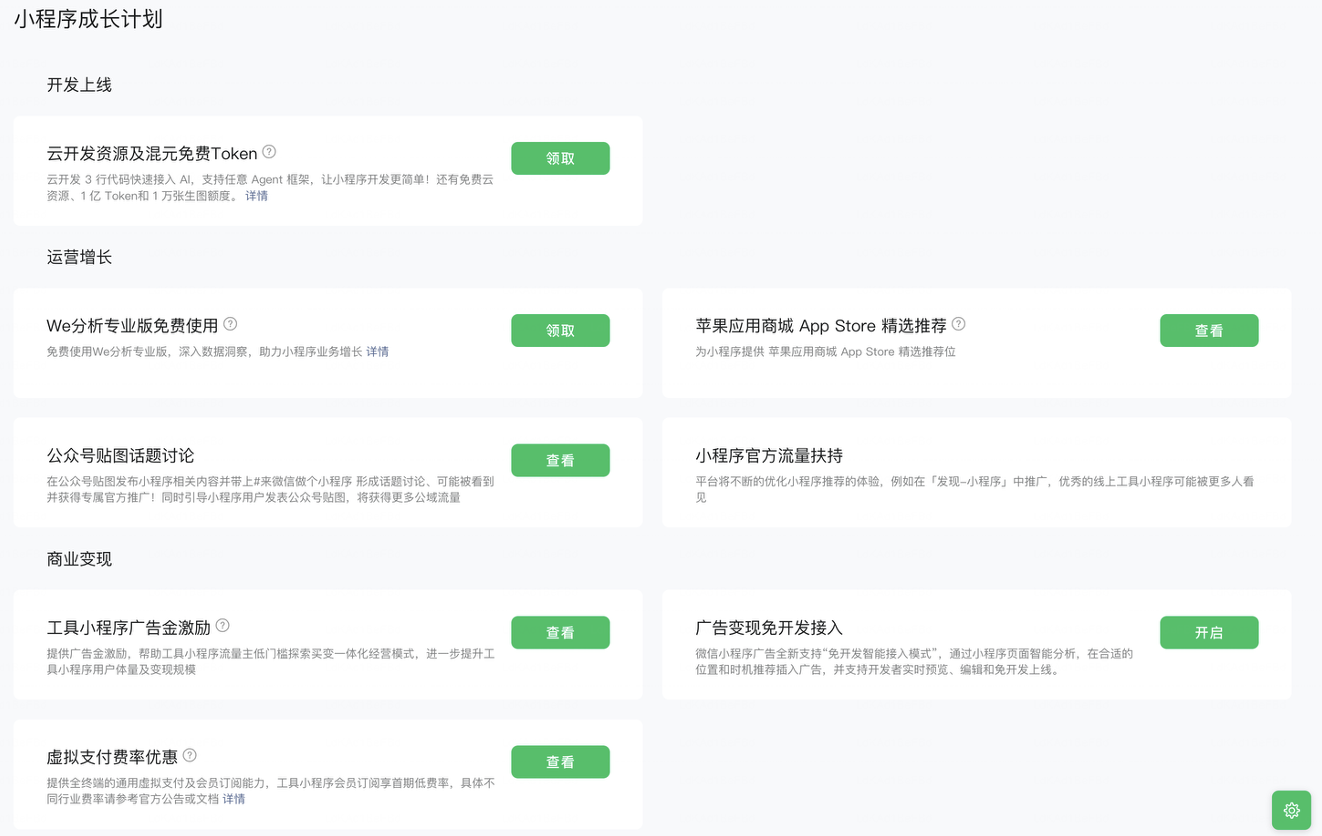Open the green settings gear button
The image size is (1322, 836).
(x=1291, y=810)
